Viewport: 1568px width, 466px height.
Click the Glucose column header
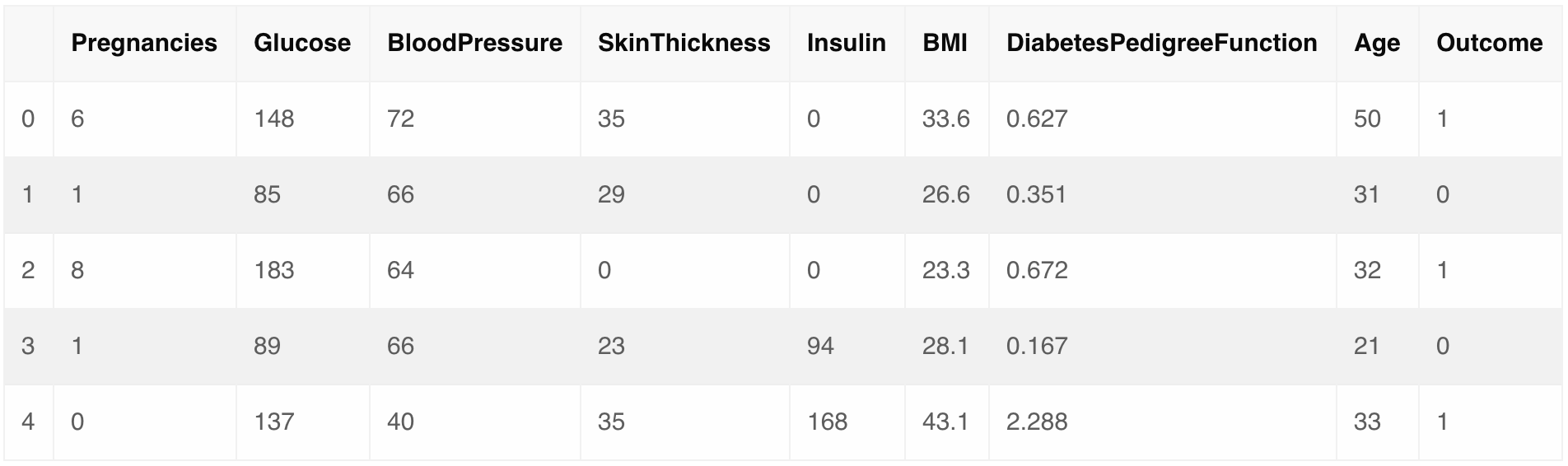[302, 44]
